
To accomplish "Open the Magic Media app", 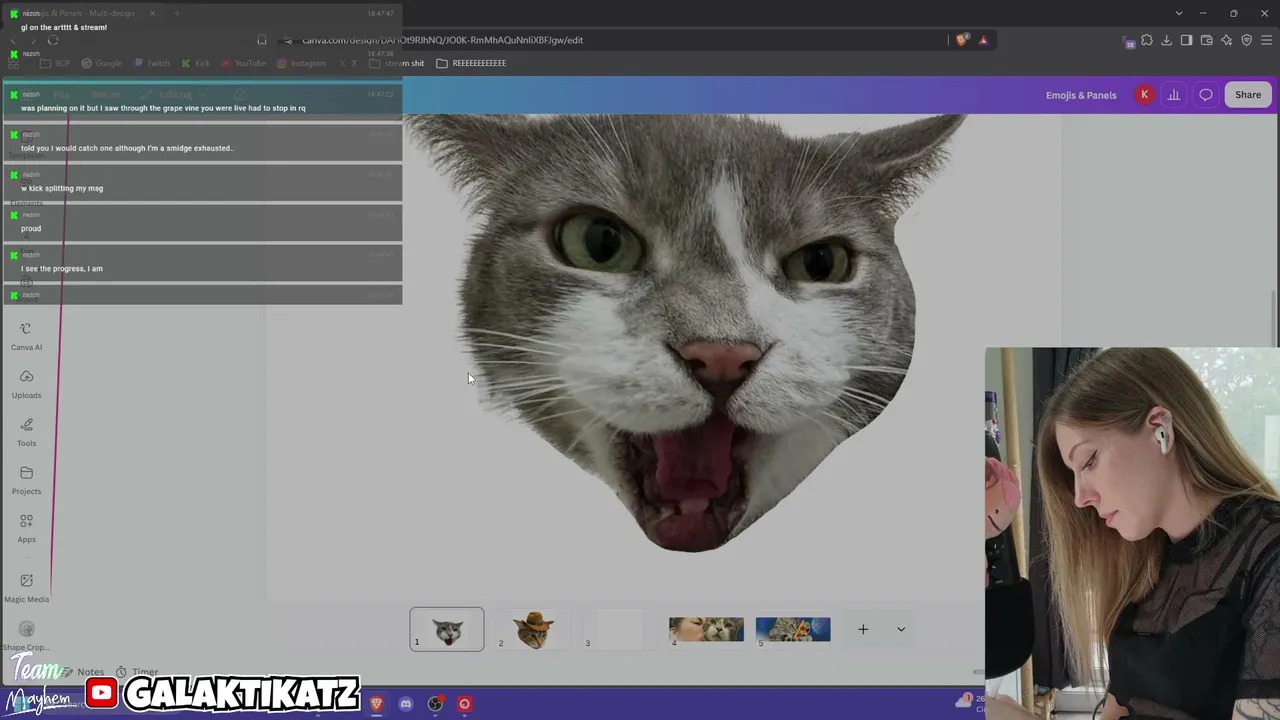I will point(26,587).
